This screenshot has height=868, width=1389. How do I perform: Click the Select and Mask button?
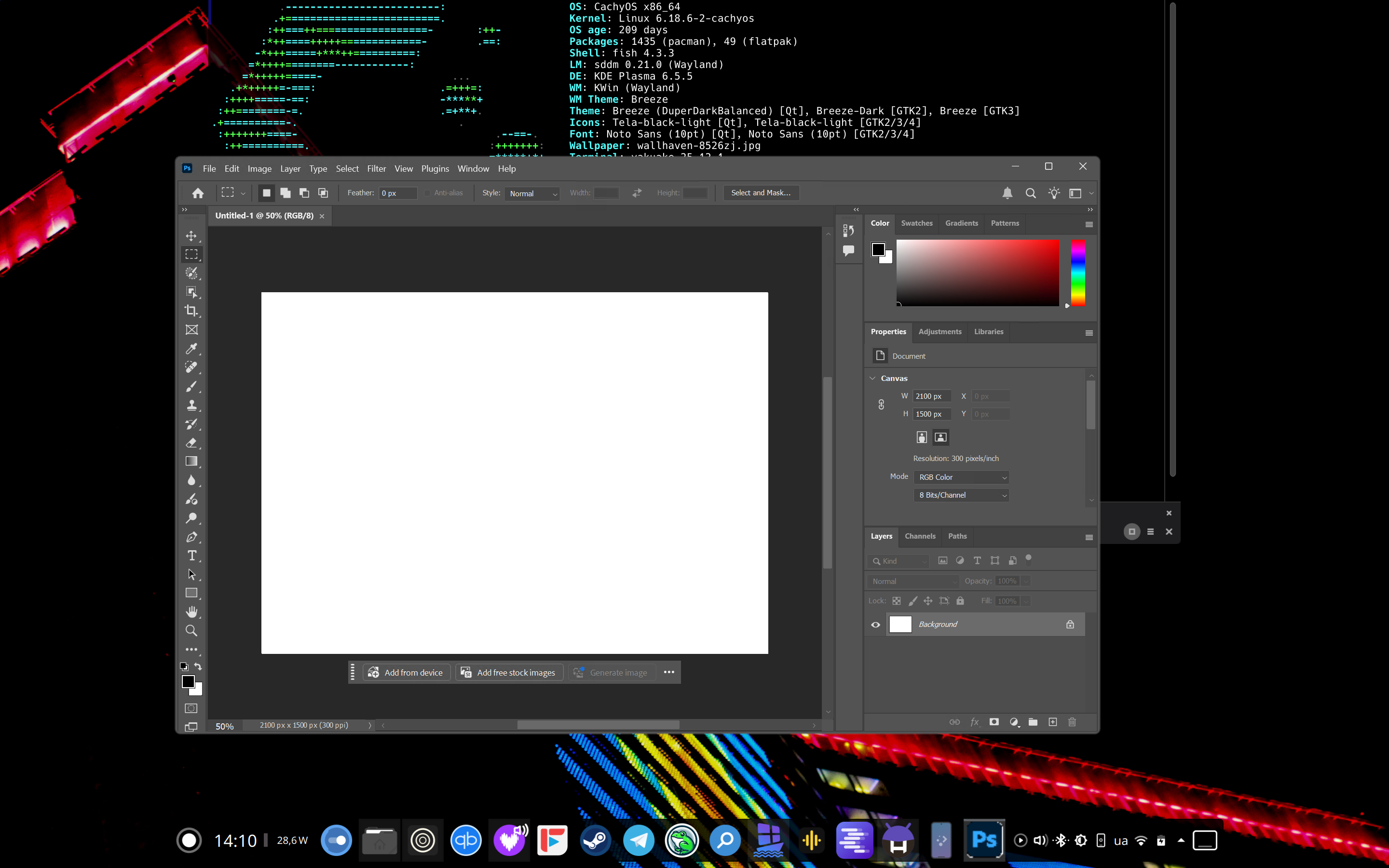pos(761,193)
